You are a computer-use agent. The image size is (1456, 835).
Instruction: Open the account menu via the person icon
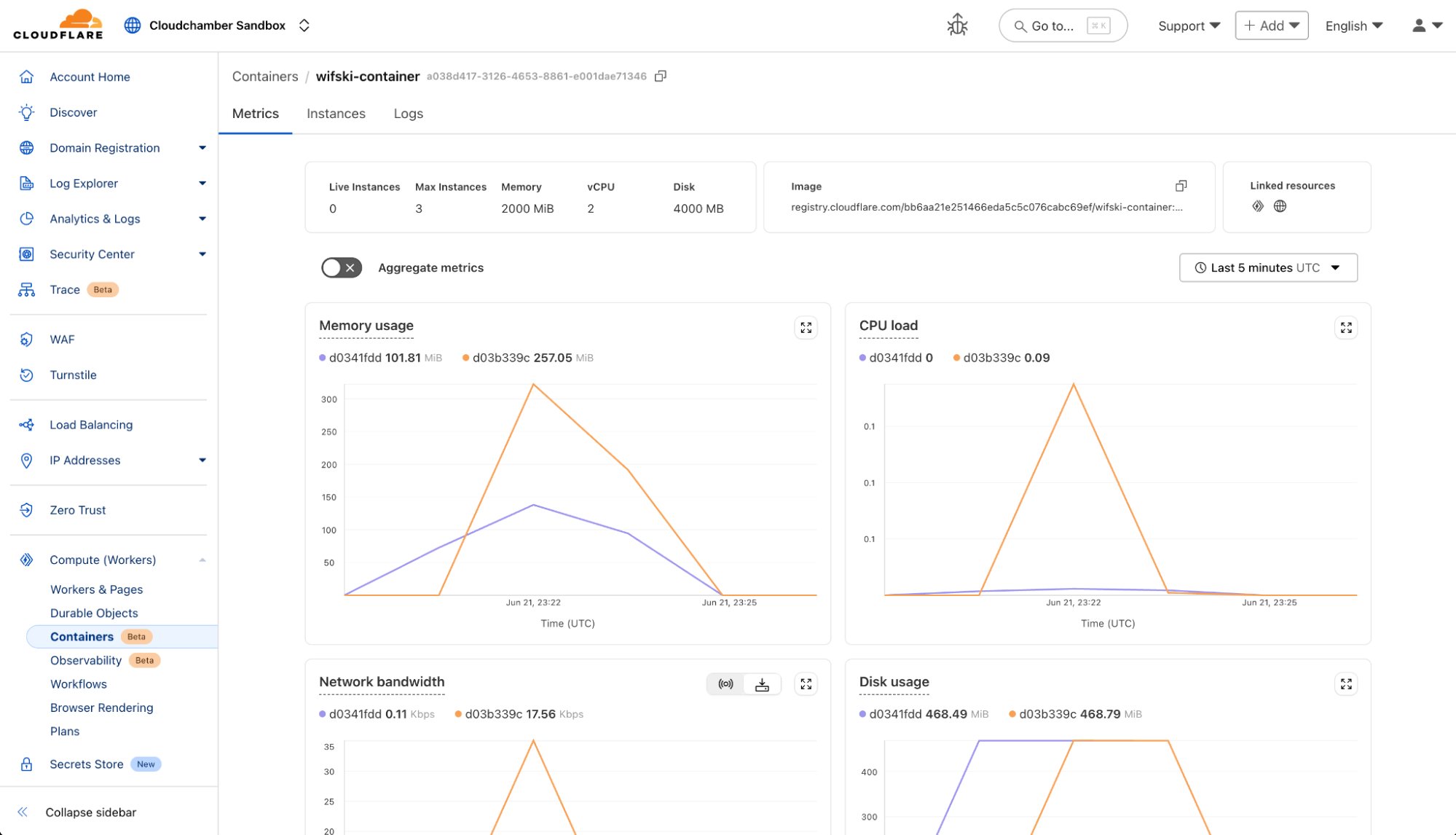click(1417, 25)
